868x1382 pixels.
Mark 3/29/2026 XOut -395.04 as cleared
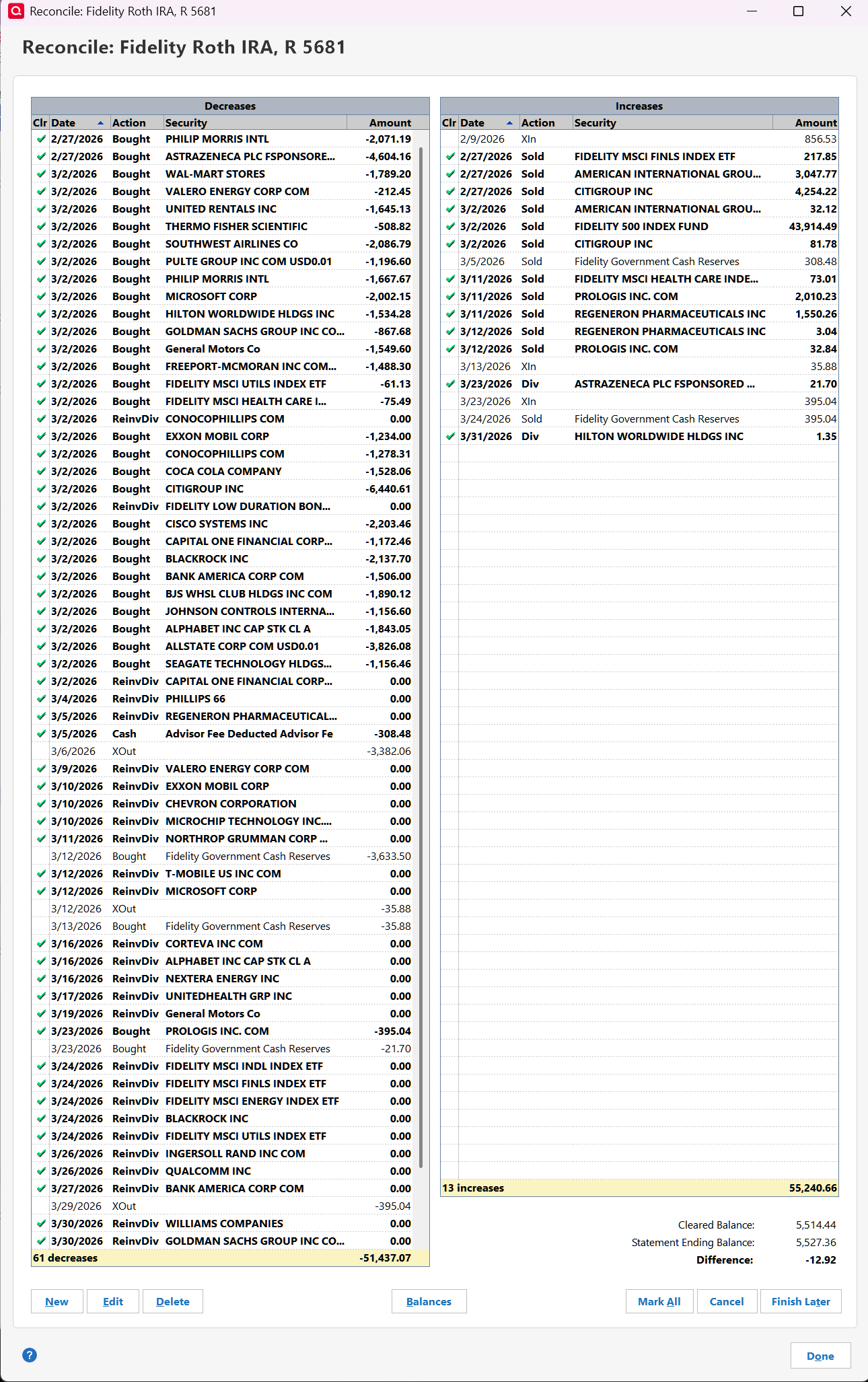coord(41,1206)
